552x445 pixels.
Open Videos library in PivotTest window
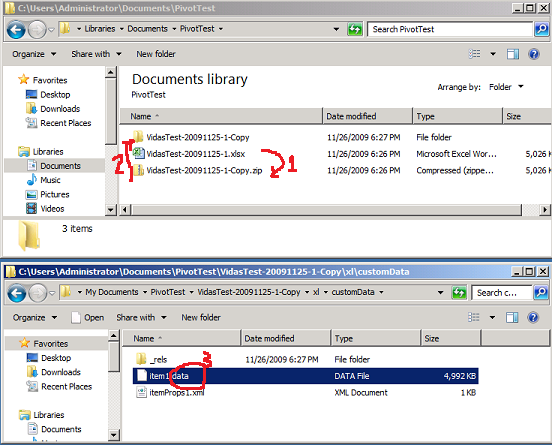45,209
